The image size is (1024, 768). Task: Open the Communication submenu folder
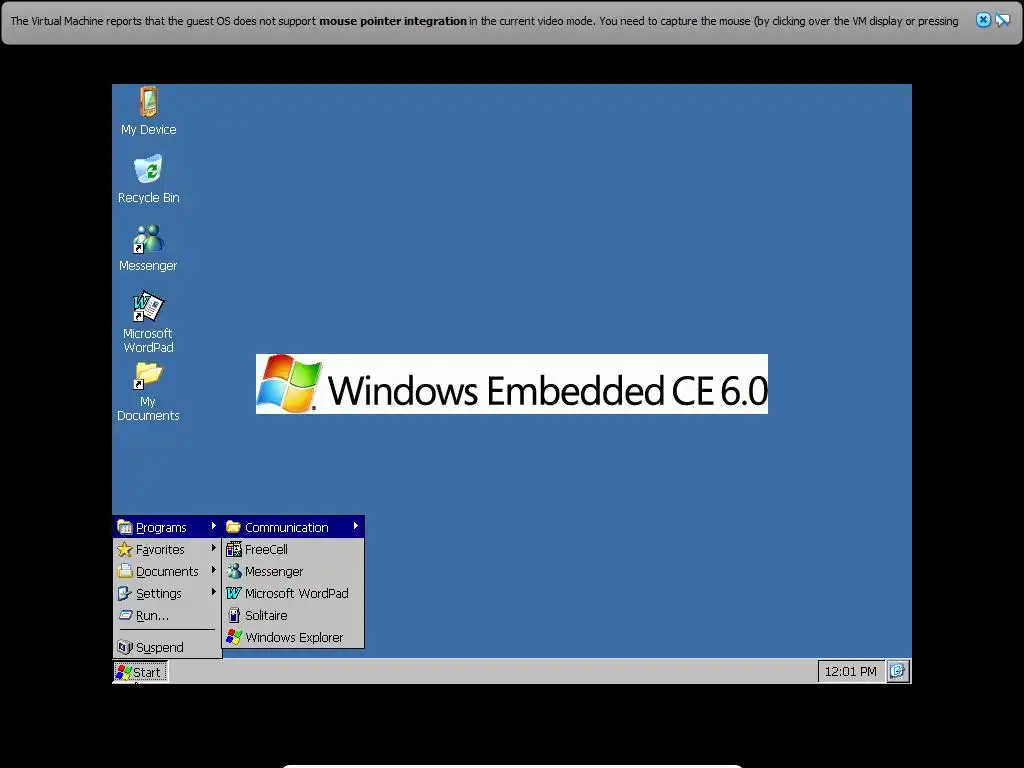293,527
